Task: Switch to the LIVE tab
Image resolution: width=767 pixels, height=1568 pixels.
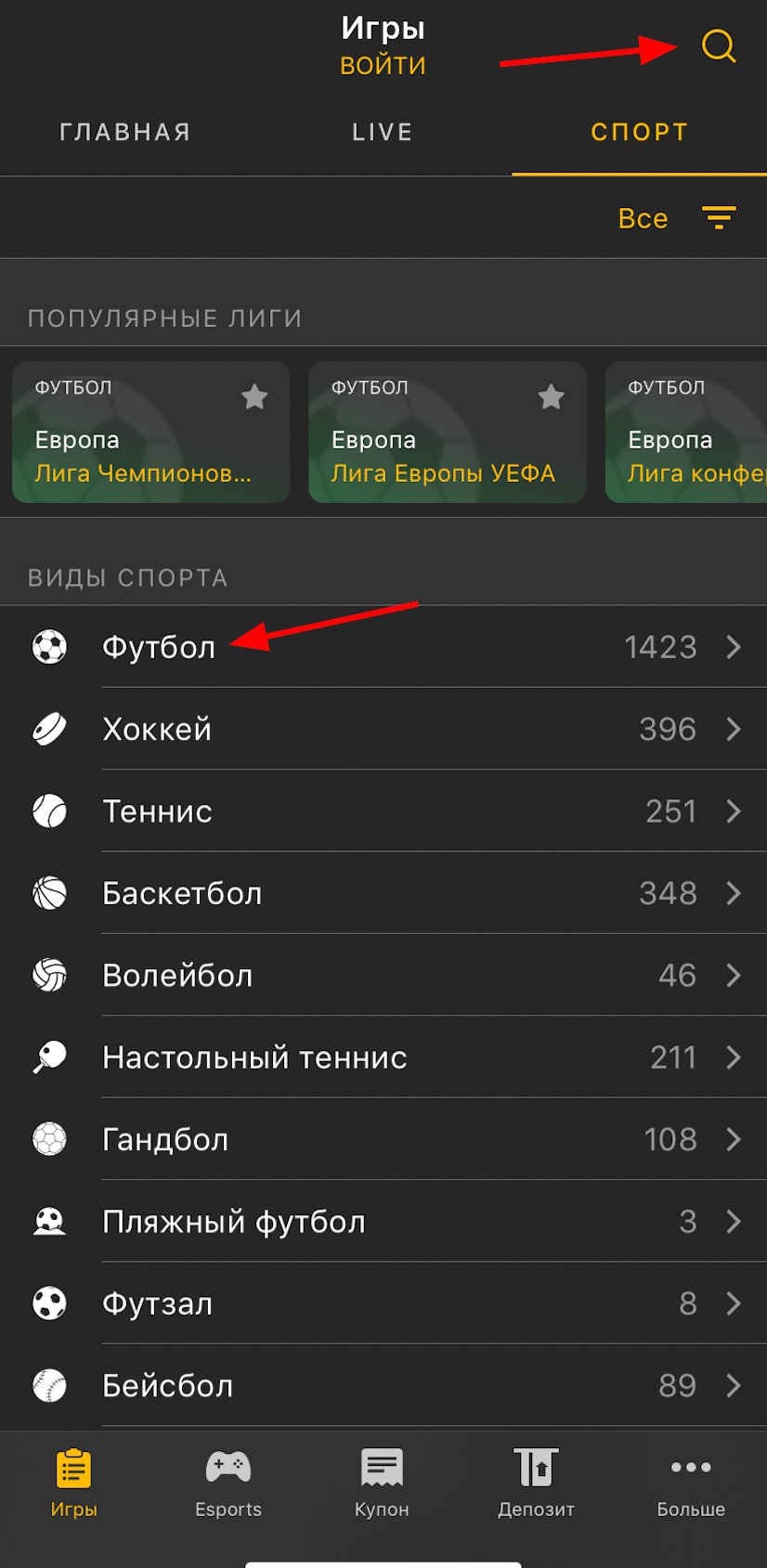Action: [x=382, y=132]
